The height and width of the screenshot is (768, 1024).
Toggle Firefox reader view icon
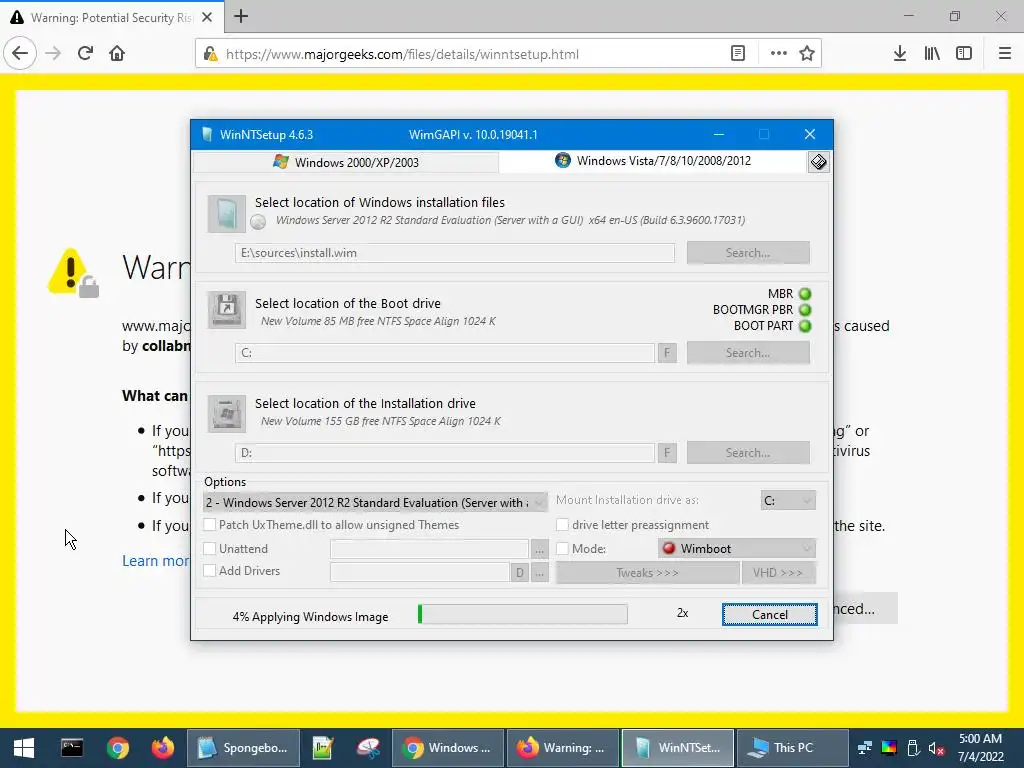(x=738, y=53)
